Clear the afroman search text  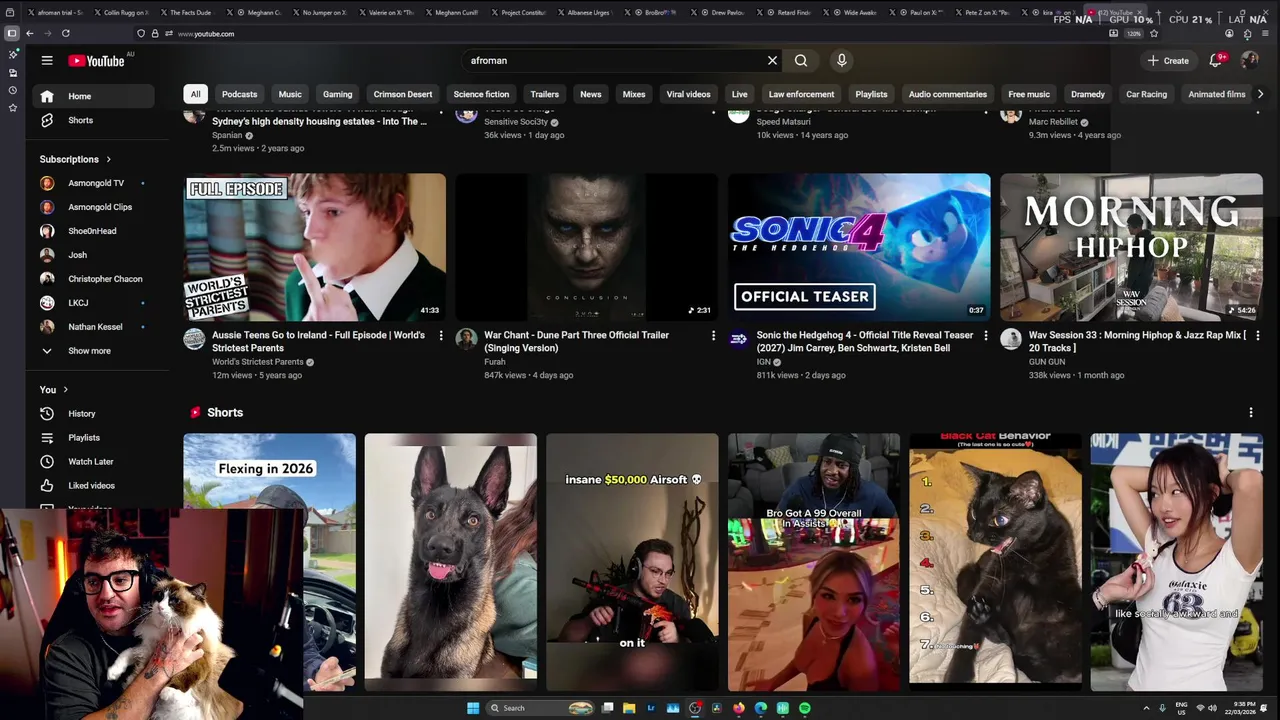coord(772,61)
